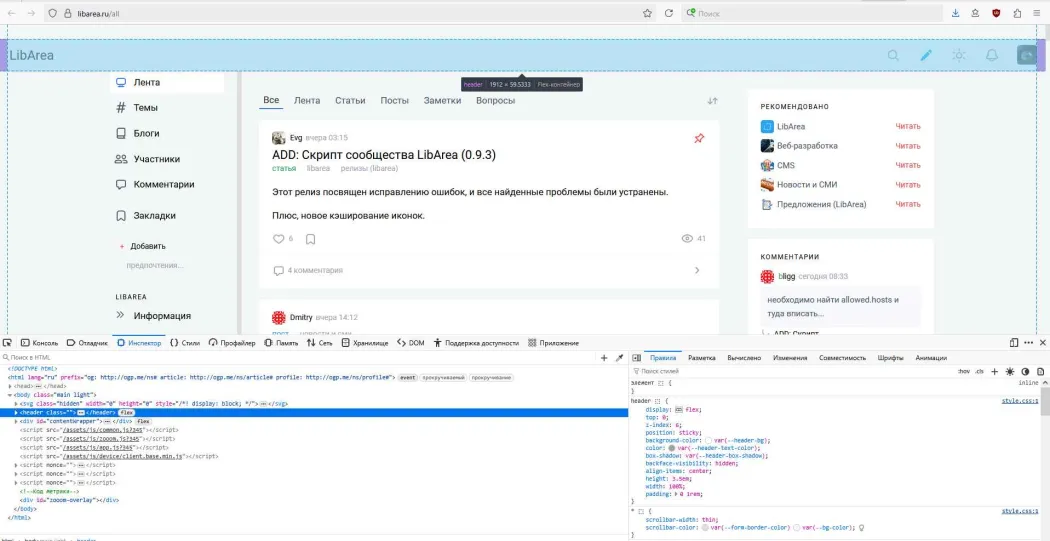The height and width of the screenshot is (541, 1050).
Task: Expand the header element in HTML tree
Action: click(x=16, y=412)
